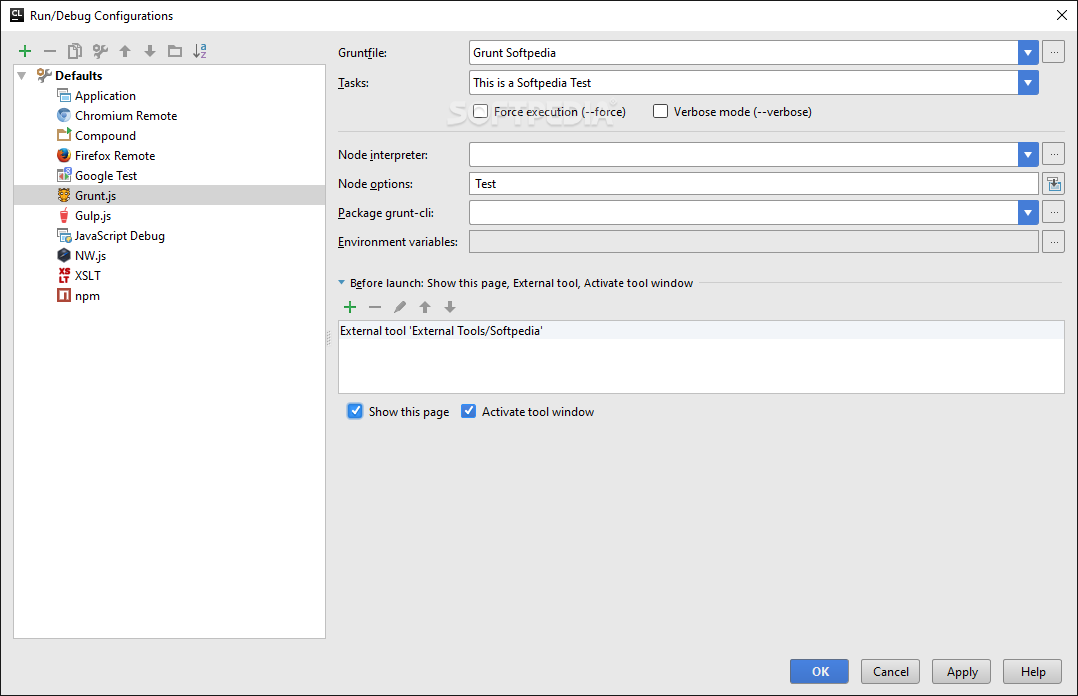Image resolution: width=1078 pixels, height=696 pixels.
Task: Open the Package grunt-cli dropdown
Action: click(1028, 213)
